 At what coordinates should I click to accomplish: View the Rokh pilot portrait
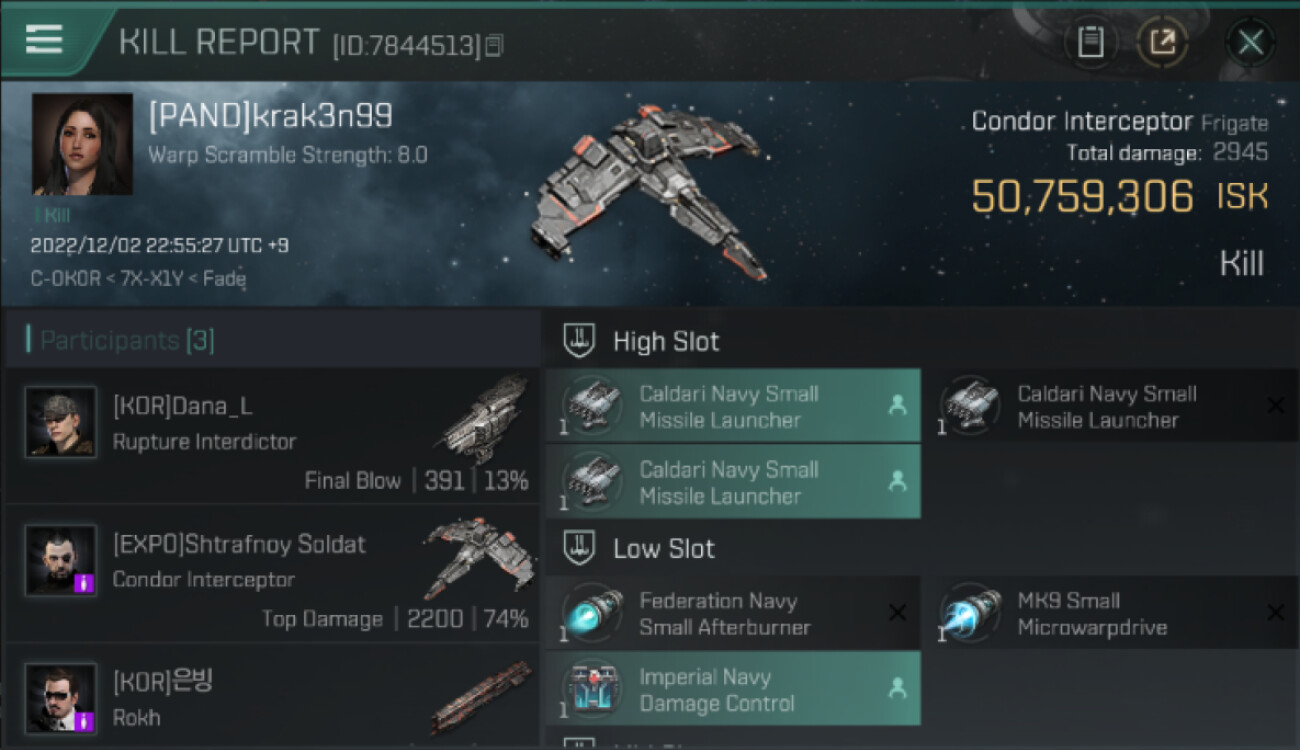(61, 698)
